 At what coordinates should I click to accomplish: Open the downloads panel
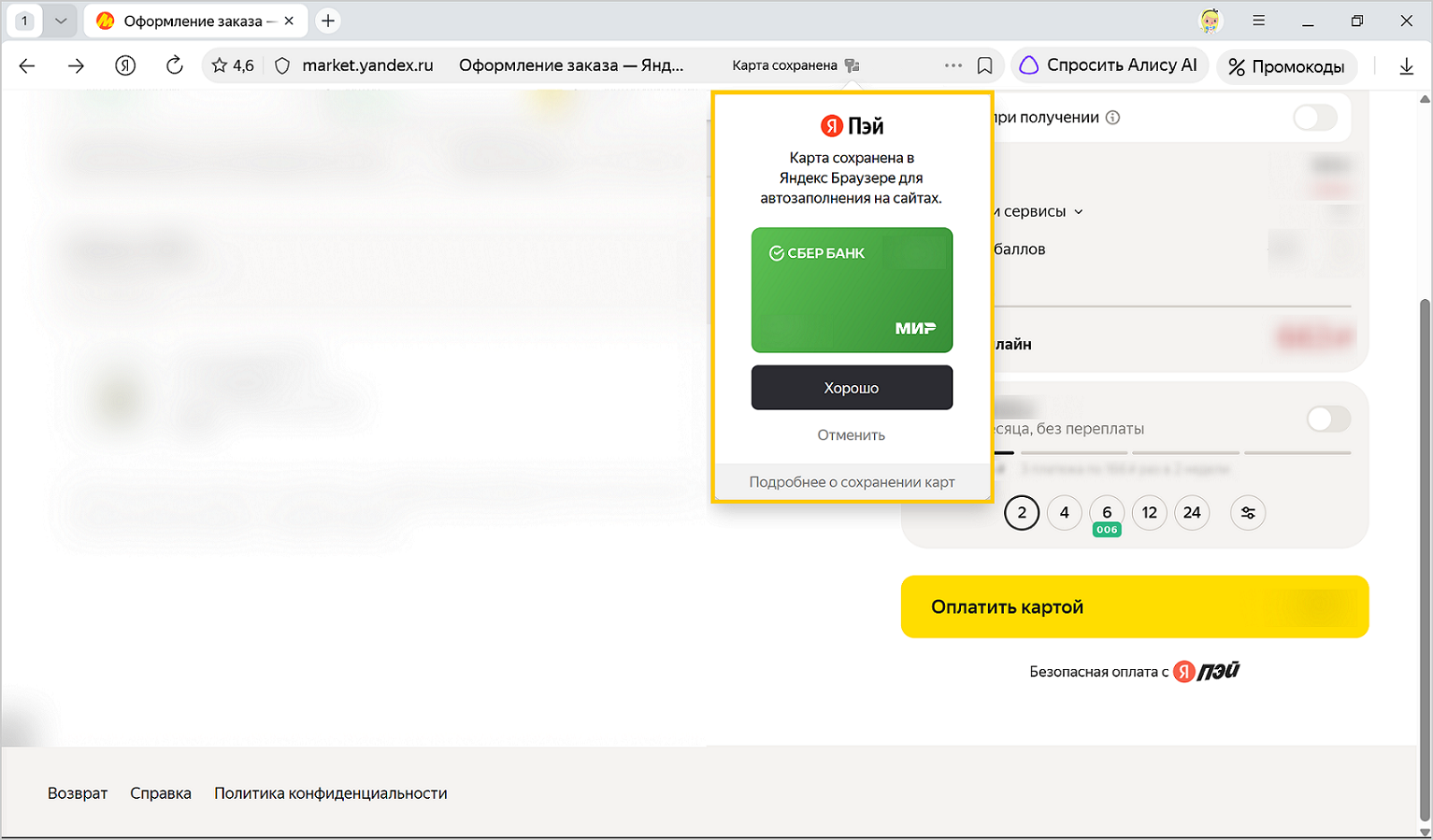[x=1406, y=66]
